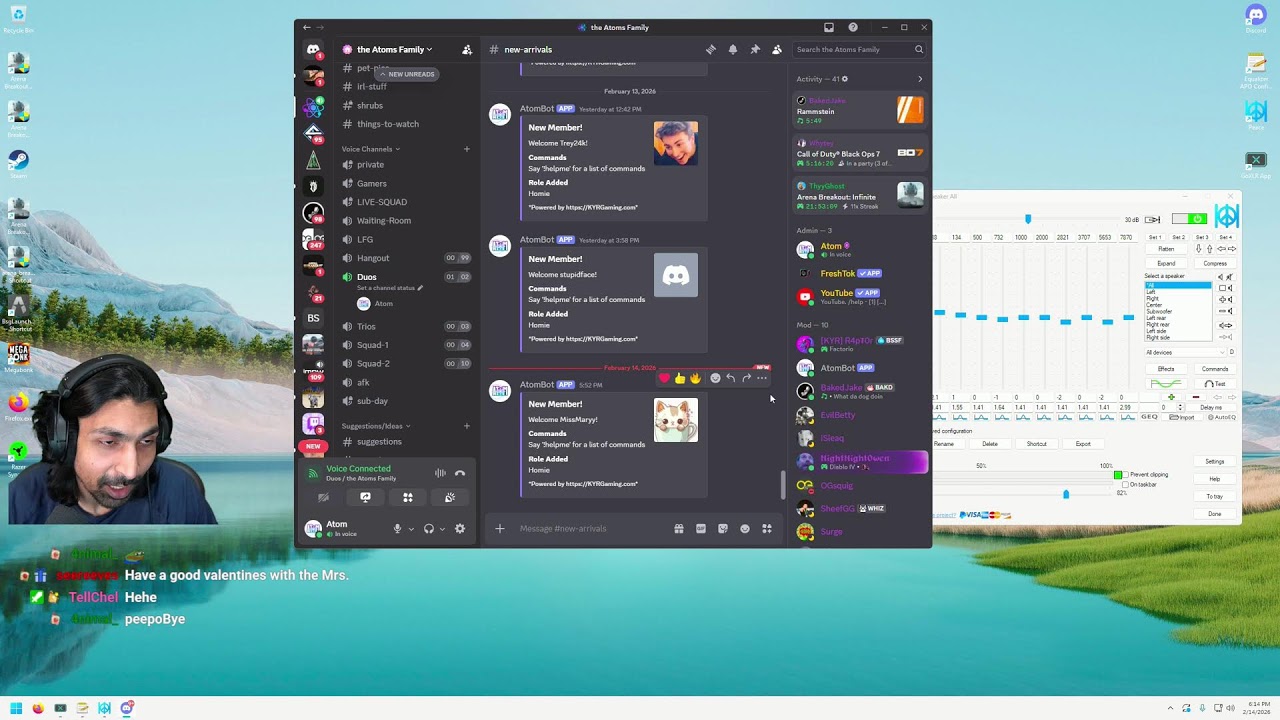Open the GIF picker in message bar
Screen dimensions: 1280x720
(x=701, y=529)
